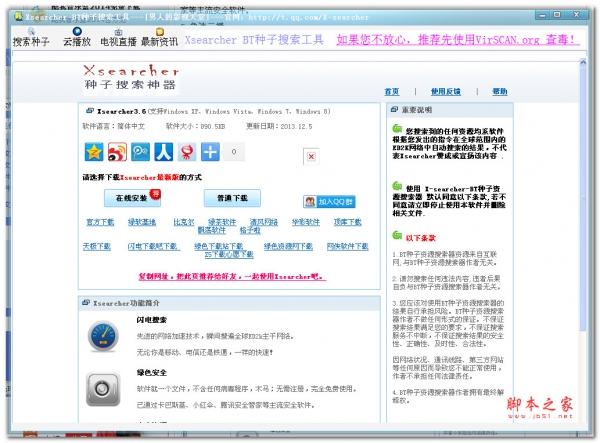Open the 官方下载 link
The height and width of the screenshot is (443, 600).
pyautogui.click(x=100, y=222)
